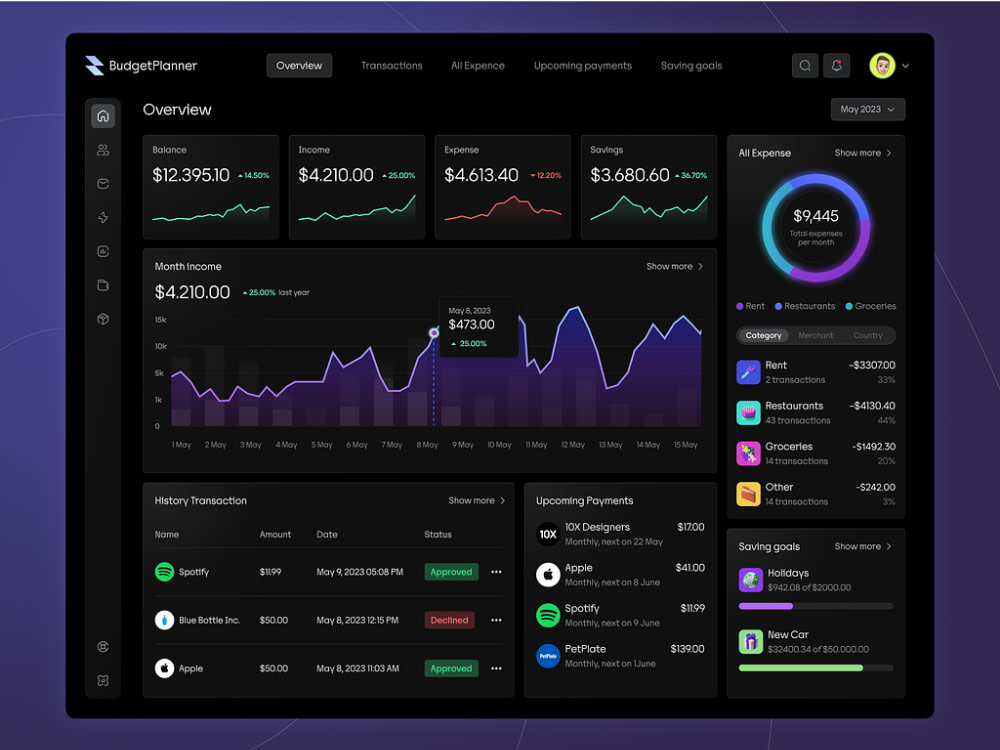The height and width of the screenshot is (750, 1000).
Task: Click the 10X Designers logo
Action: [x=548, y=534]
